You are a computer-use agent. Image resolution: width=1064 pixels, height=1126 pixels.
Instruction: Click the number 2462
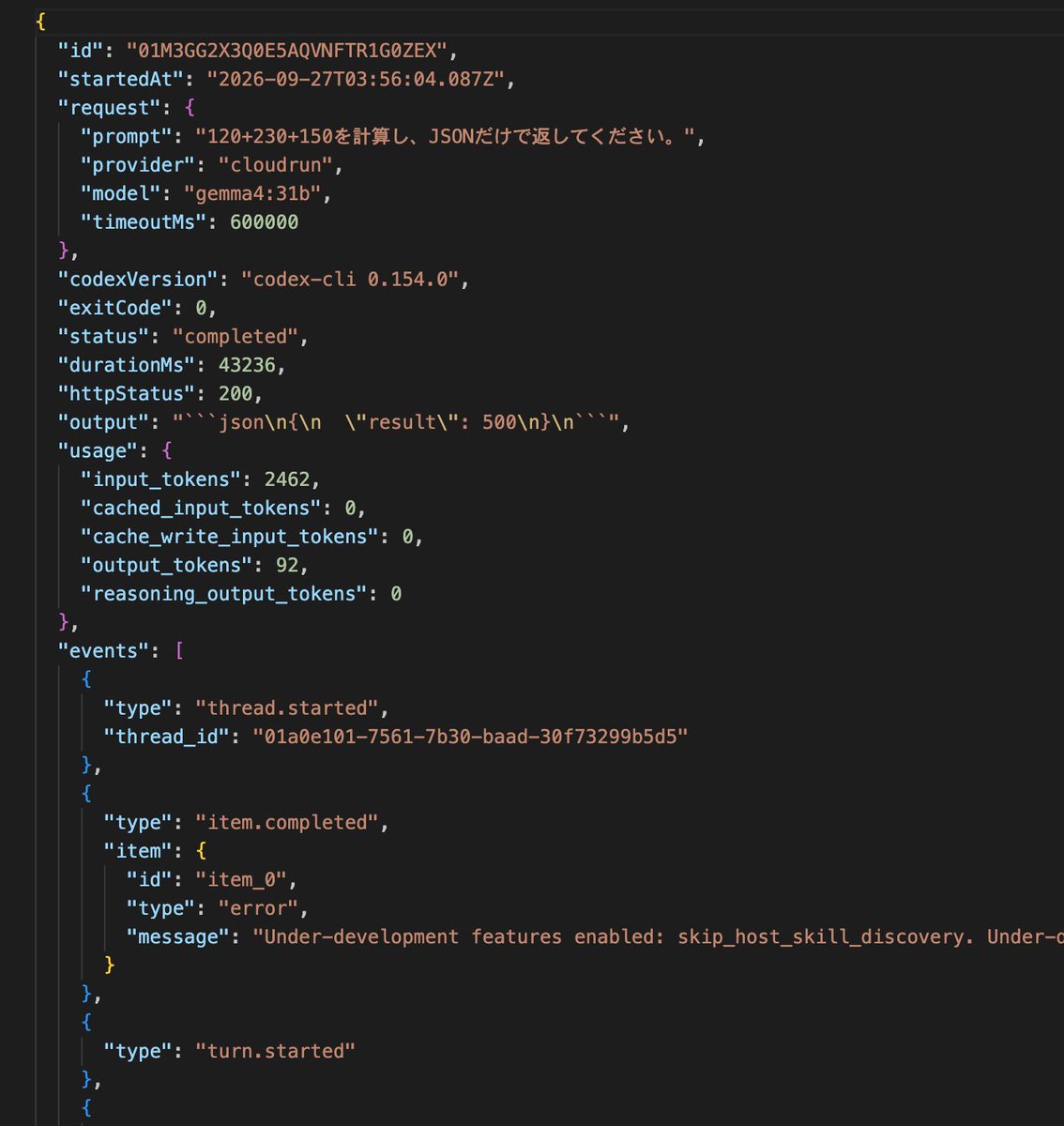(287, 479)
